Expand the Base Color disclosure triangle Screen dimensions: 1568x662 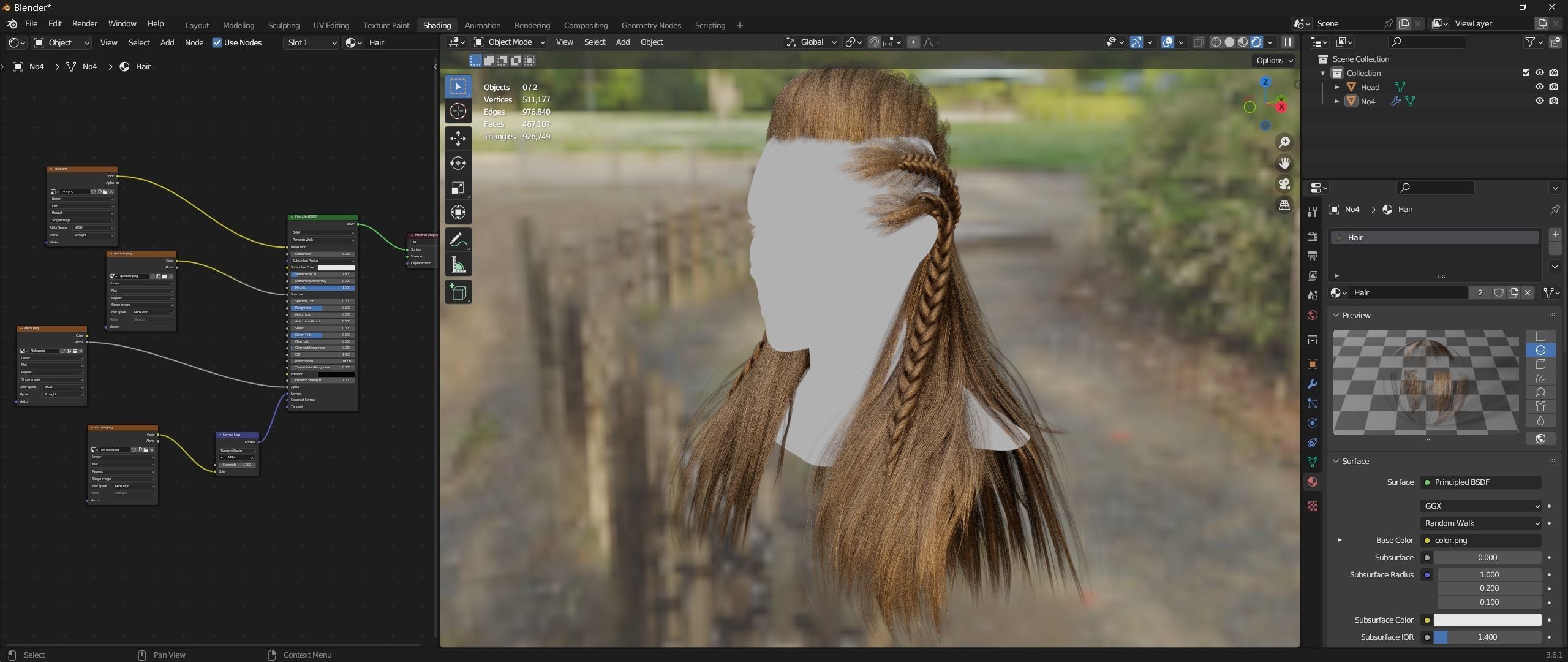pyautogui.click(x=1340, y=540)
